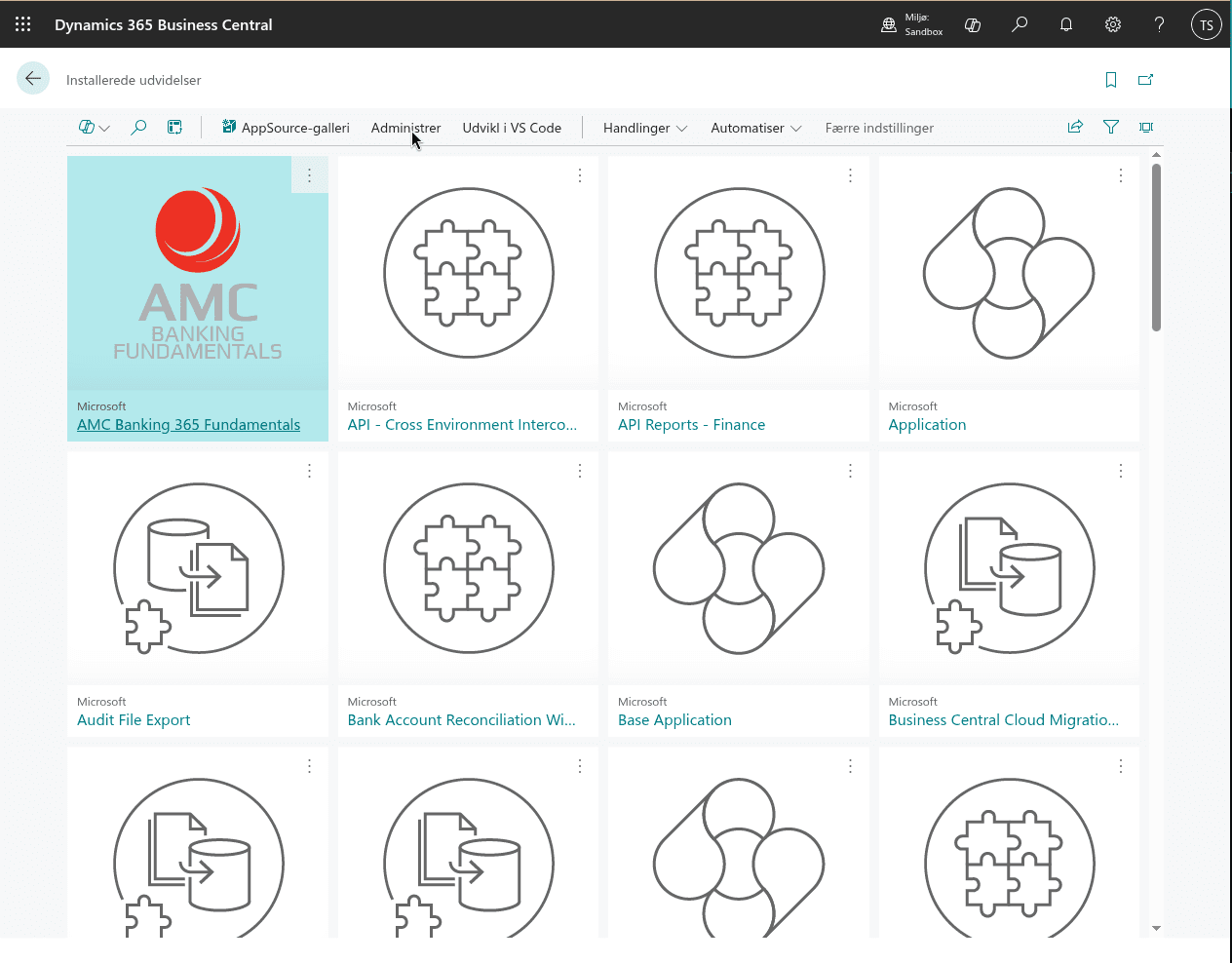
Task: Click the vertical scrollbar thumb
Action: coord(1156,248)
